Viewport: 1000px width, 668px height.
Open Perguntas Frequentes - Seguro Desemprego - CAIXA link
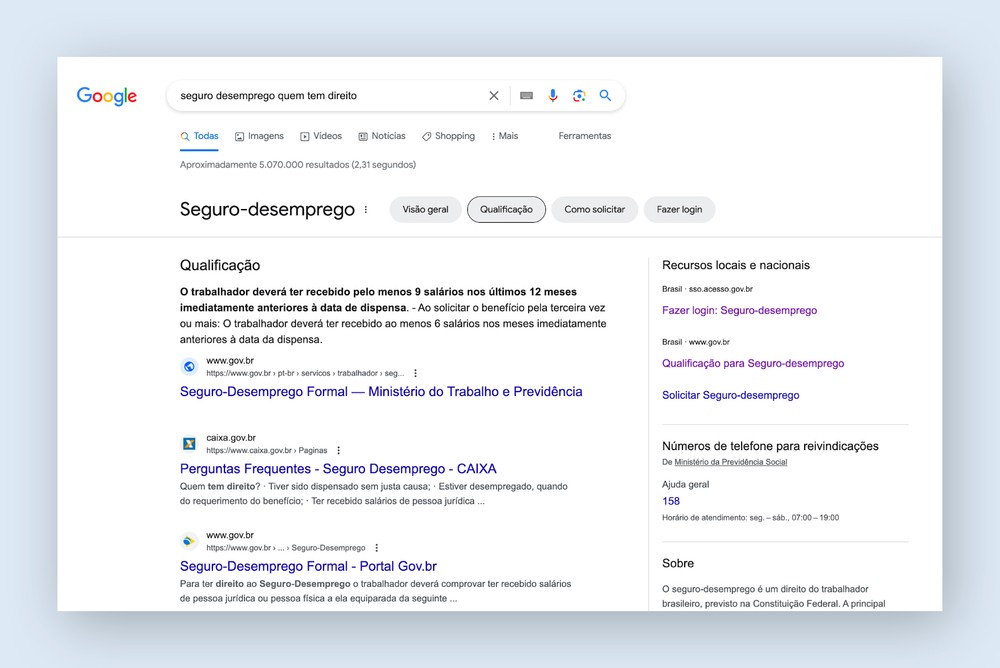[x=338, y=468]
